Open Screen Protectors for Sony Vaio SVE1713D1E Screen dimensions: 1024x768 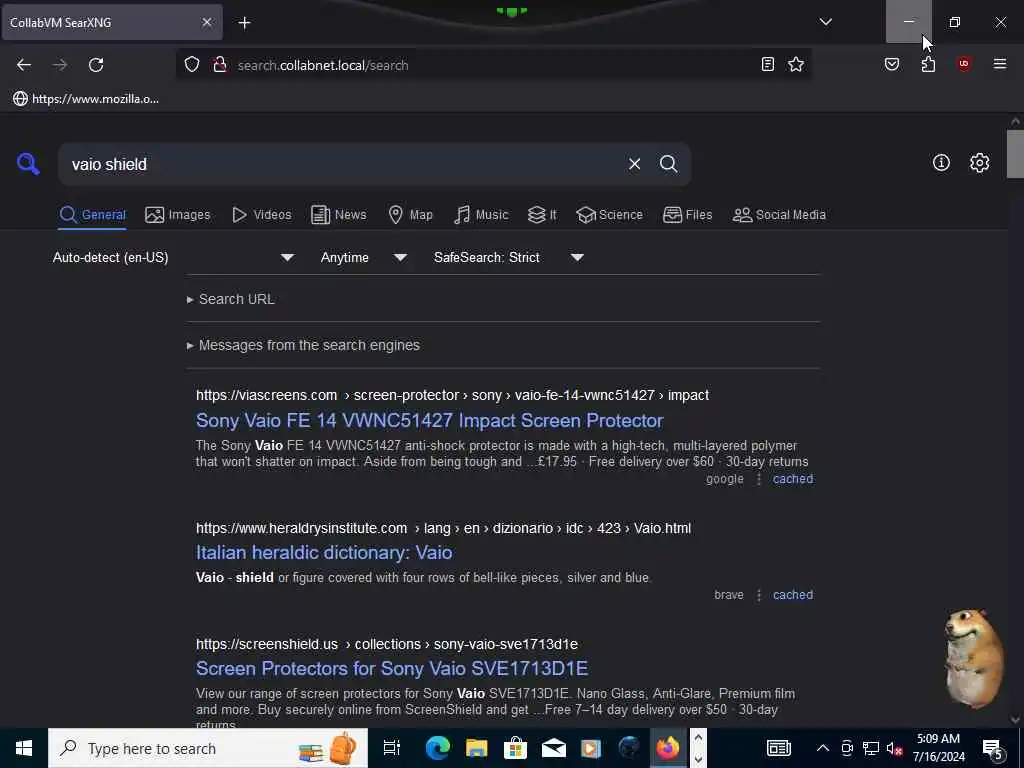pyautogui.click(x=392, y=669)
